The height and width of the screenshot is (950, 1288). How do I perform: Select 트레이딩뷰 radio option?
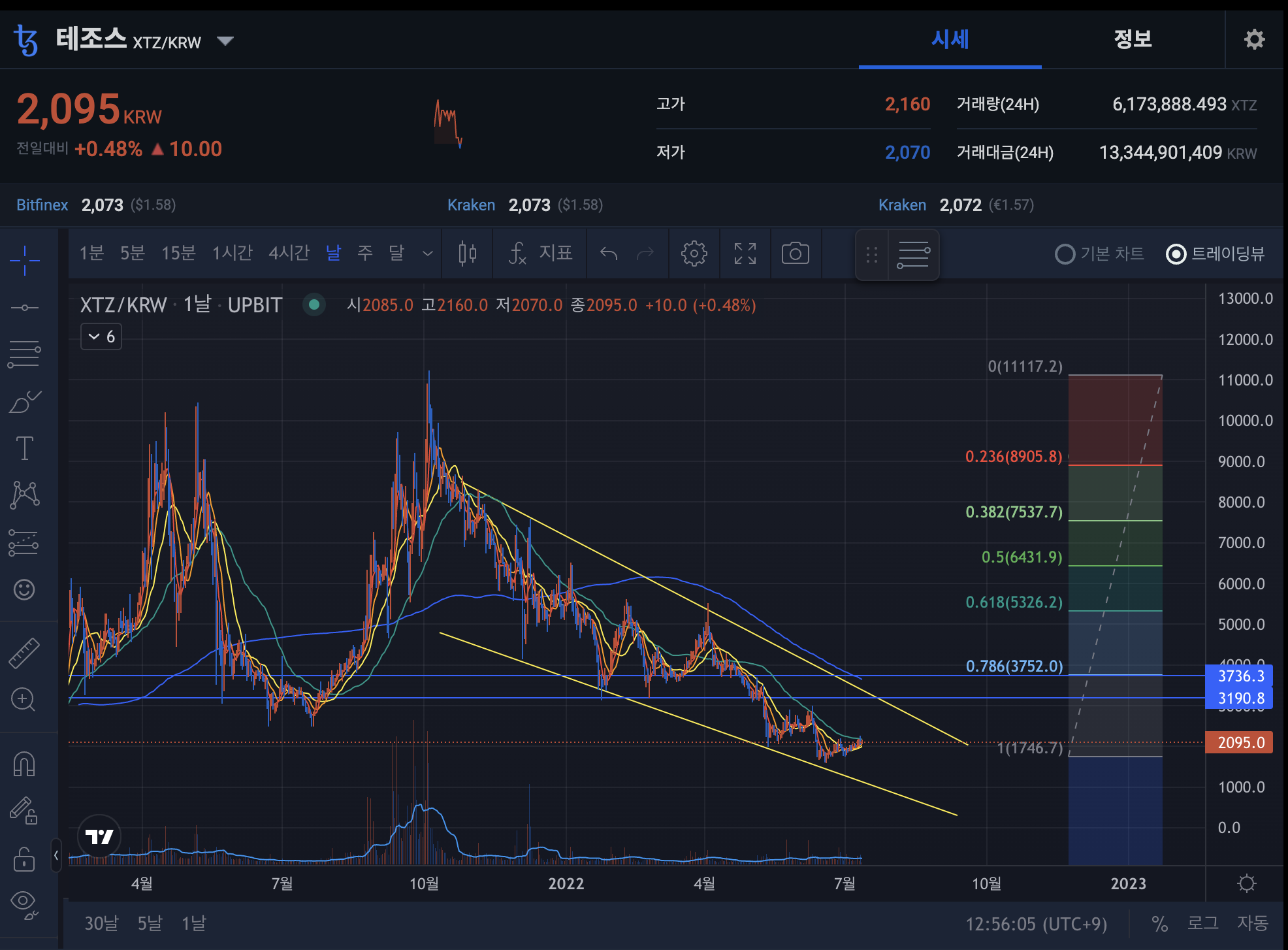tap(1176, 254)
